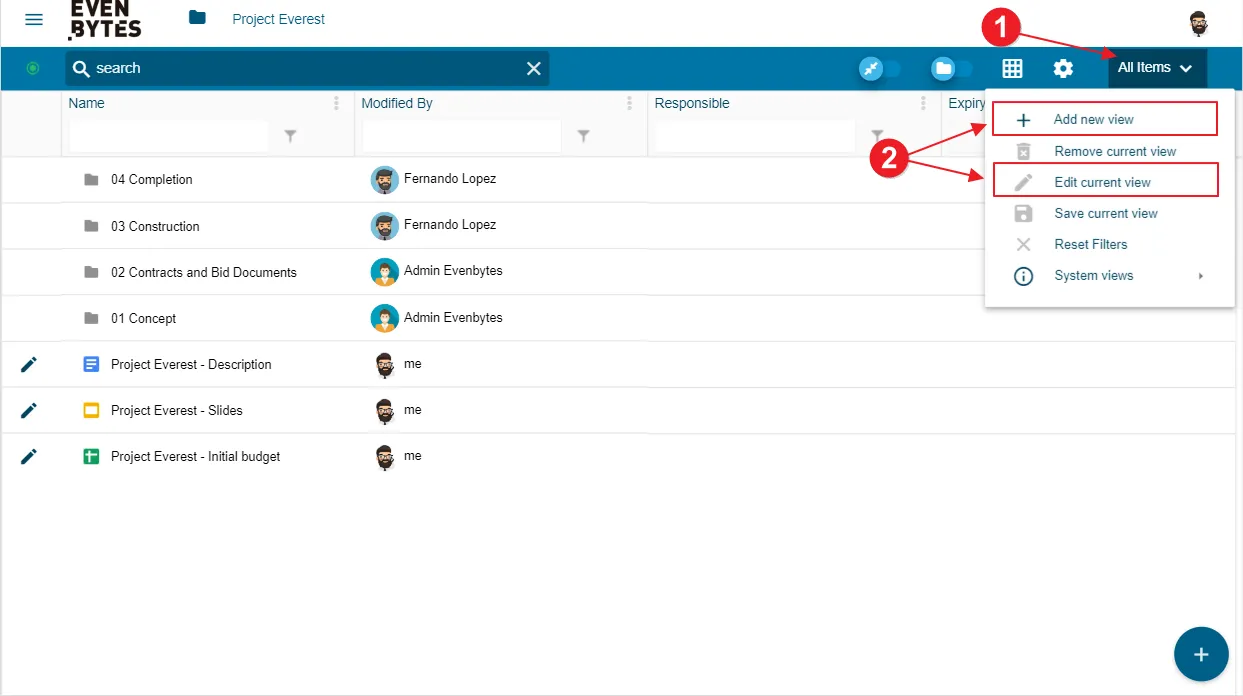Open the 01 Concept folder
This screenshot has width=1243, height=696.
143,318
